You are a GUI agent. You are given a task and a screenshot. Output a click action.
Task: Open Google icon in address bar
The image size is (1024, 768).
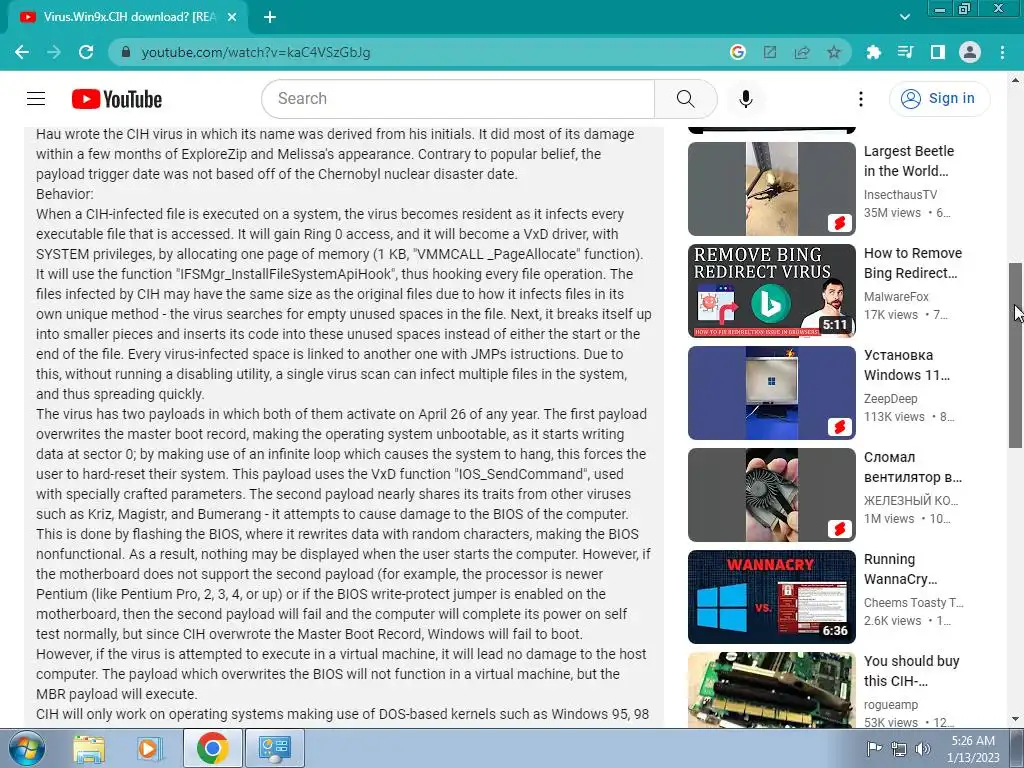click(737, 52)
